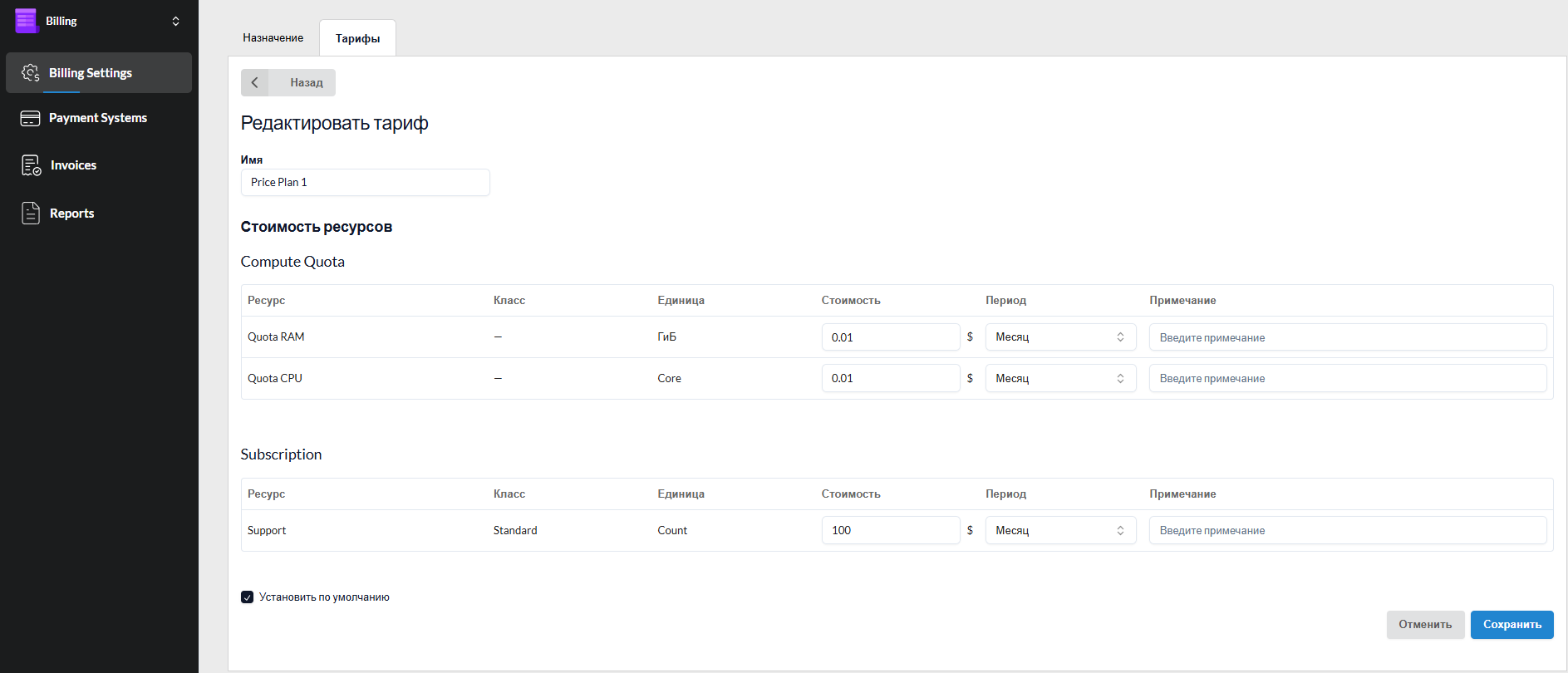Open the Quota RAM period dropdown

[1060, 337]
